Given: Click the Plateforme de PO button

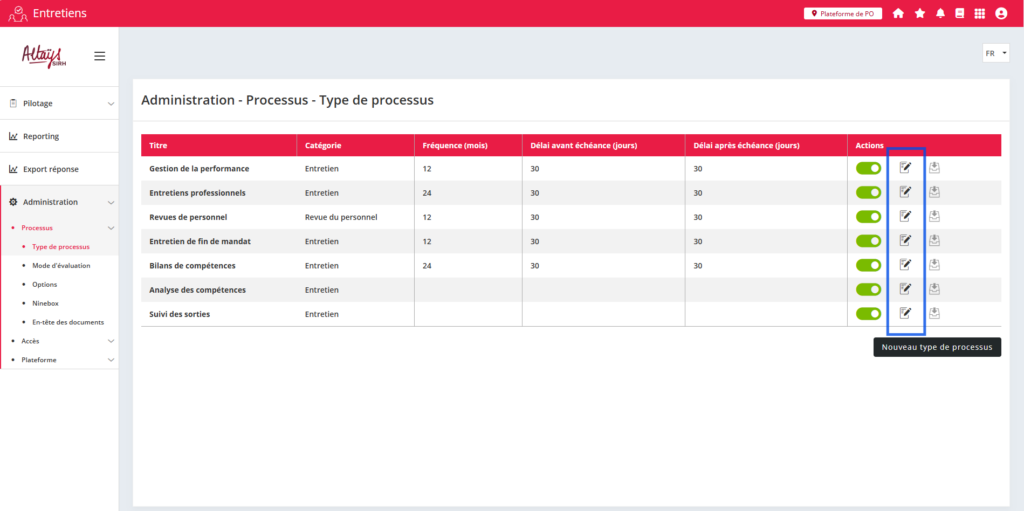Looking at the screenshot, I should pos(842,13).
